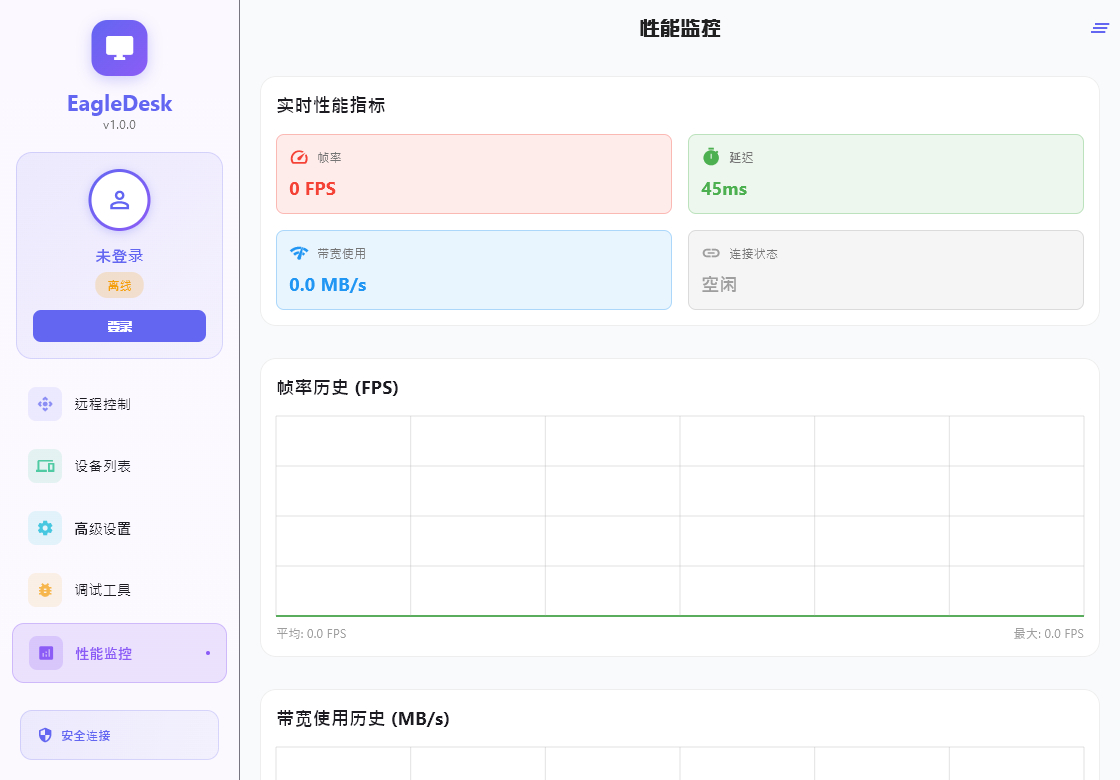Click the active dot beside 性能监控
The image size is (1120, 780).
pos(207,653)
